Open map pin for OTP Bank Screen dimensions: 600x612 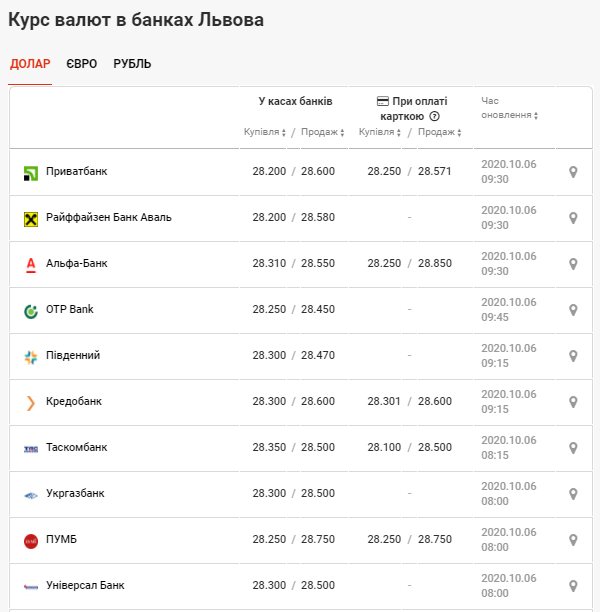pos(573,310)
